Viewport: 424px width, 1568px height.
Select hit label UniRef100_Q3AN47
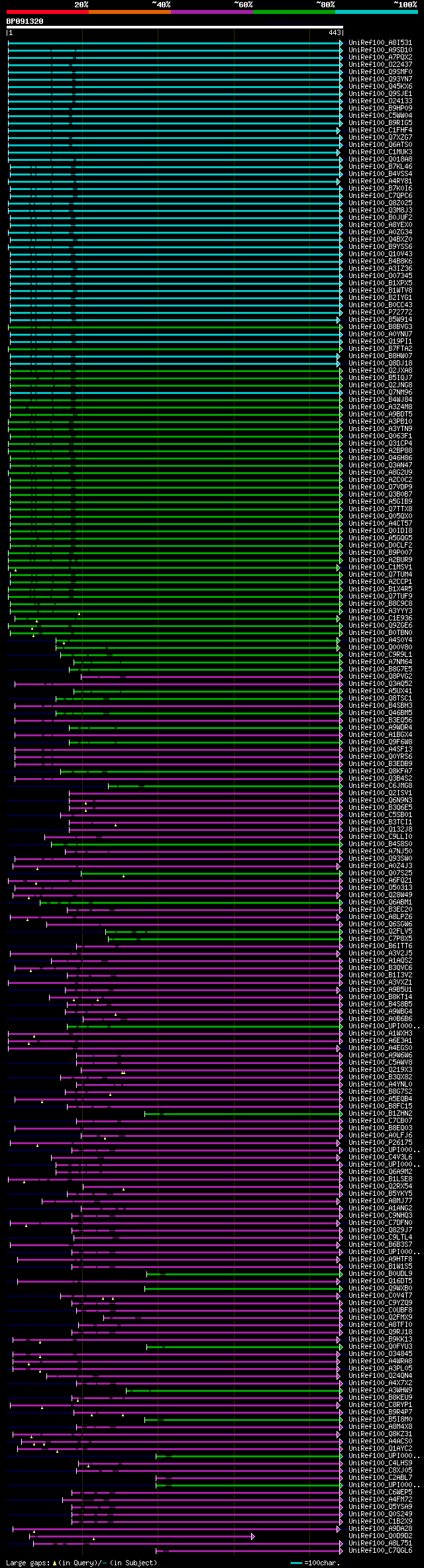380,465
